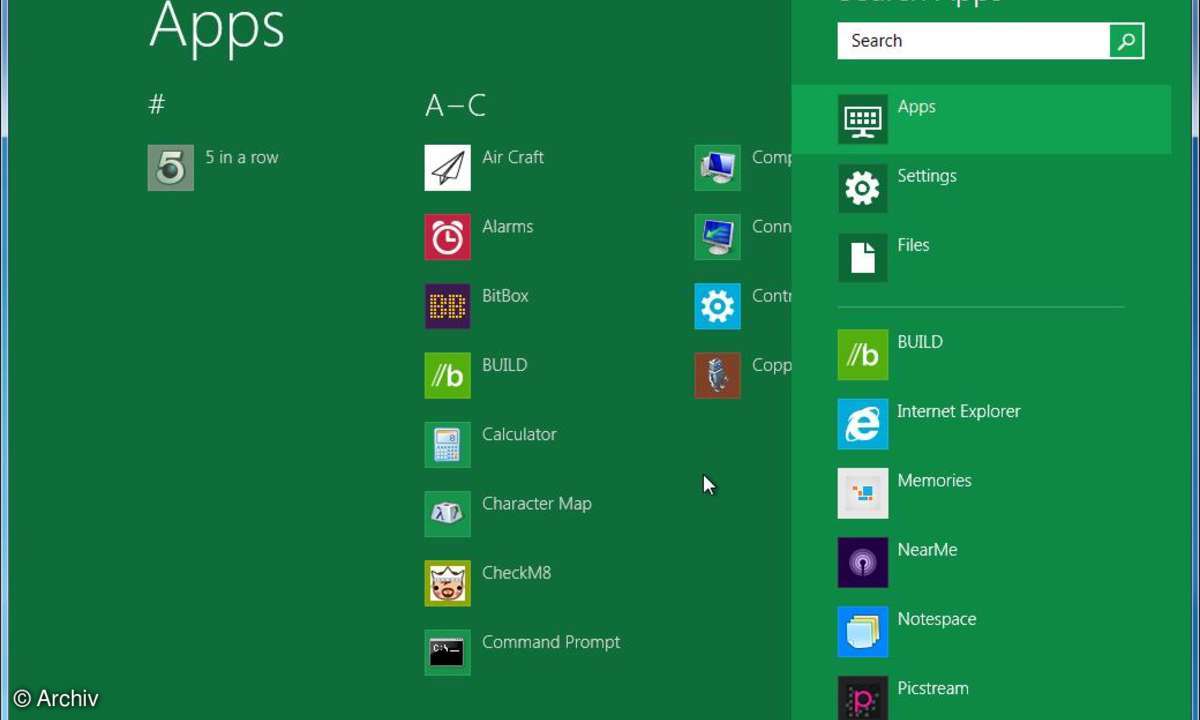The image size is (1200, 720).
Task: Click the 'Memories' label
Action: pos(934,480)
